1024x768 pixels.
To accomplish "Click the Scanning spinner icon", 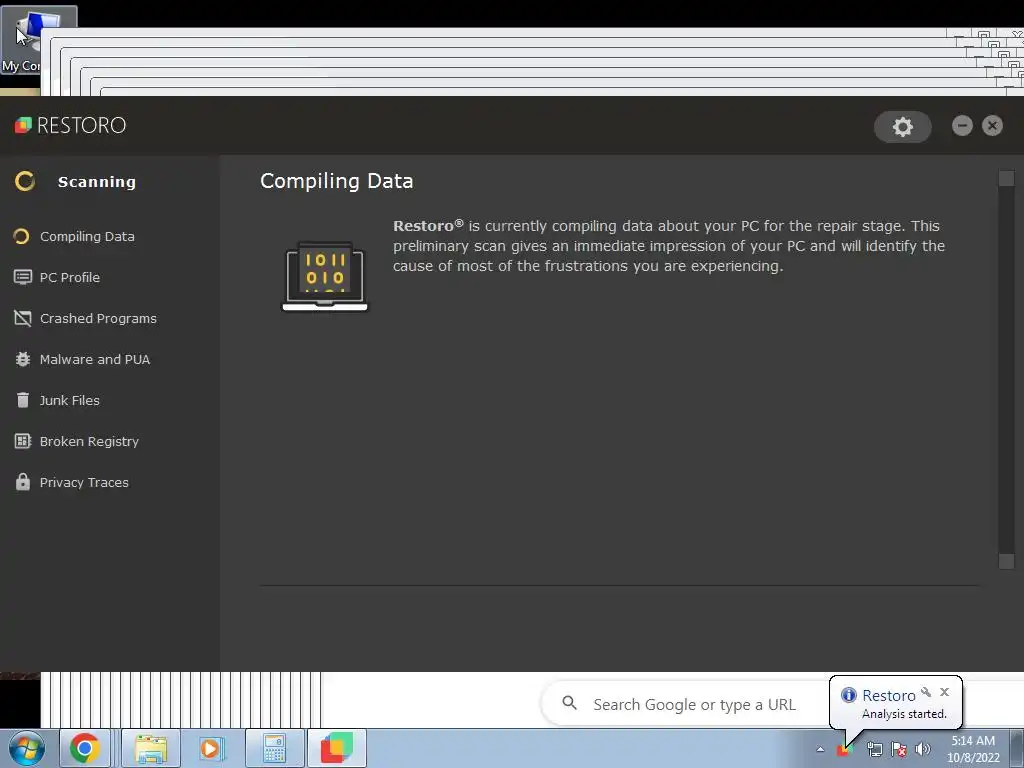I will point(25,181).
